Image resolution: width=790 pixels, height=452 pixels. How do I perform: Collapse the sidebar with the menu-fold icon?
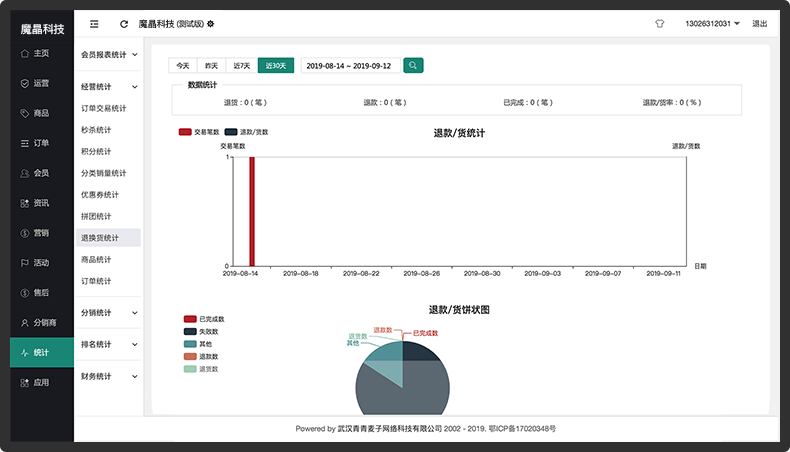[x=94, y=23]
